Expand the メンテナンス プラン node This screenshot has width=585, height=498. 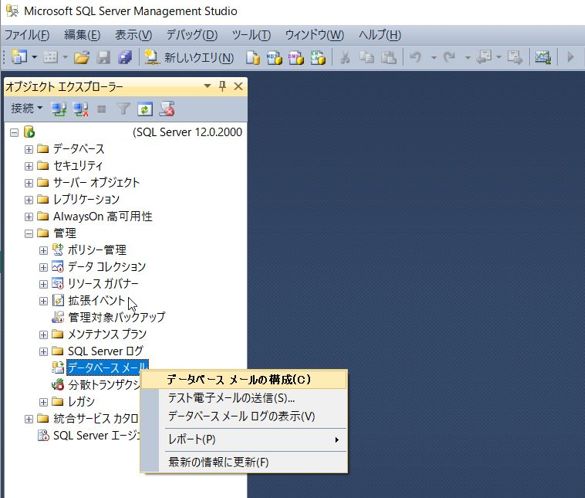tap(43, 334)
